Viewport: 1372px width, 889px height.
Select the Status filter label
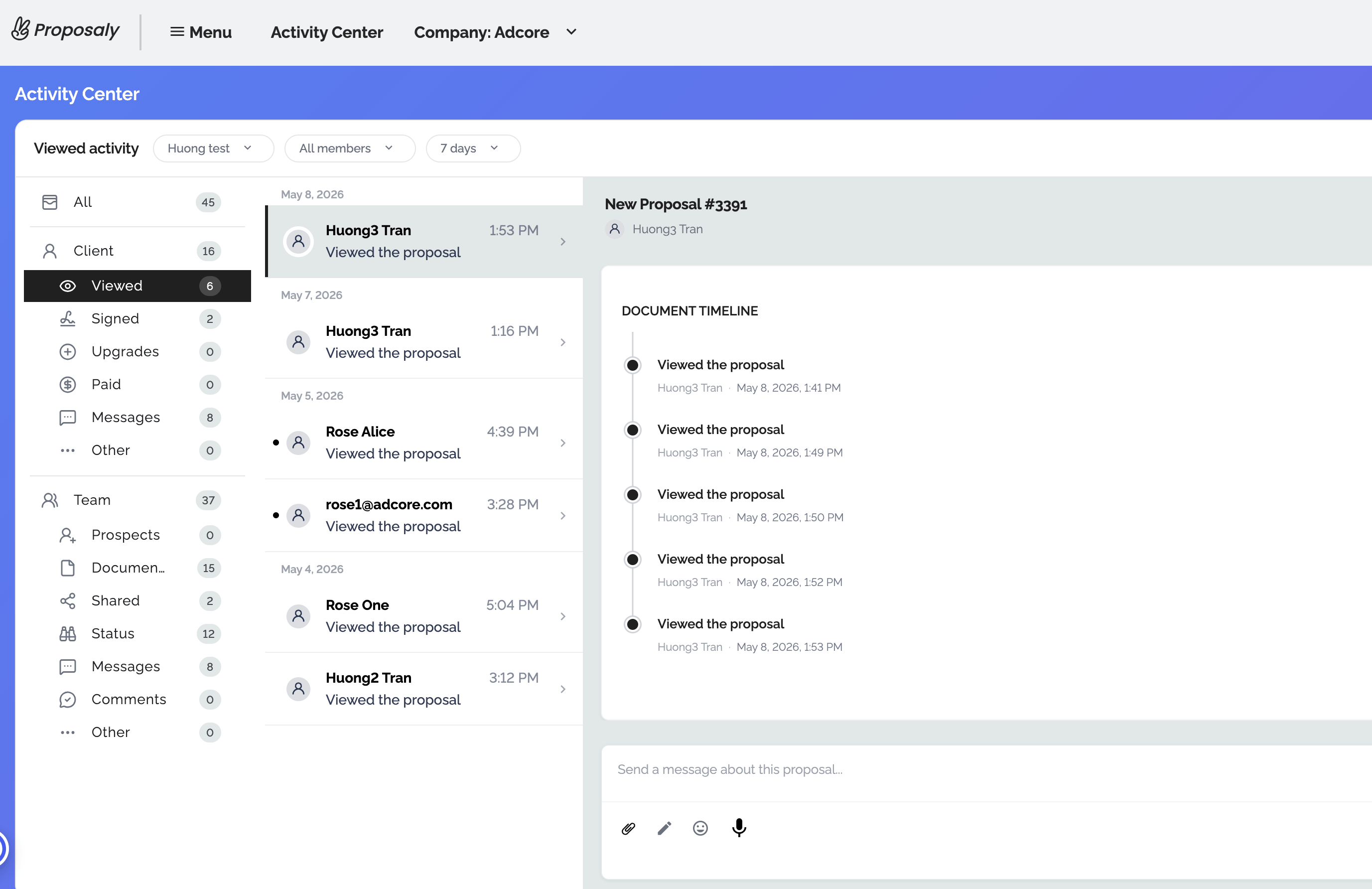point(113,633)
